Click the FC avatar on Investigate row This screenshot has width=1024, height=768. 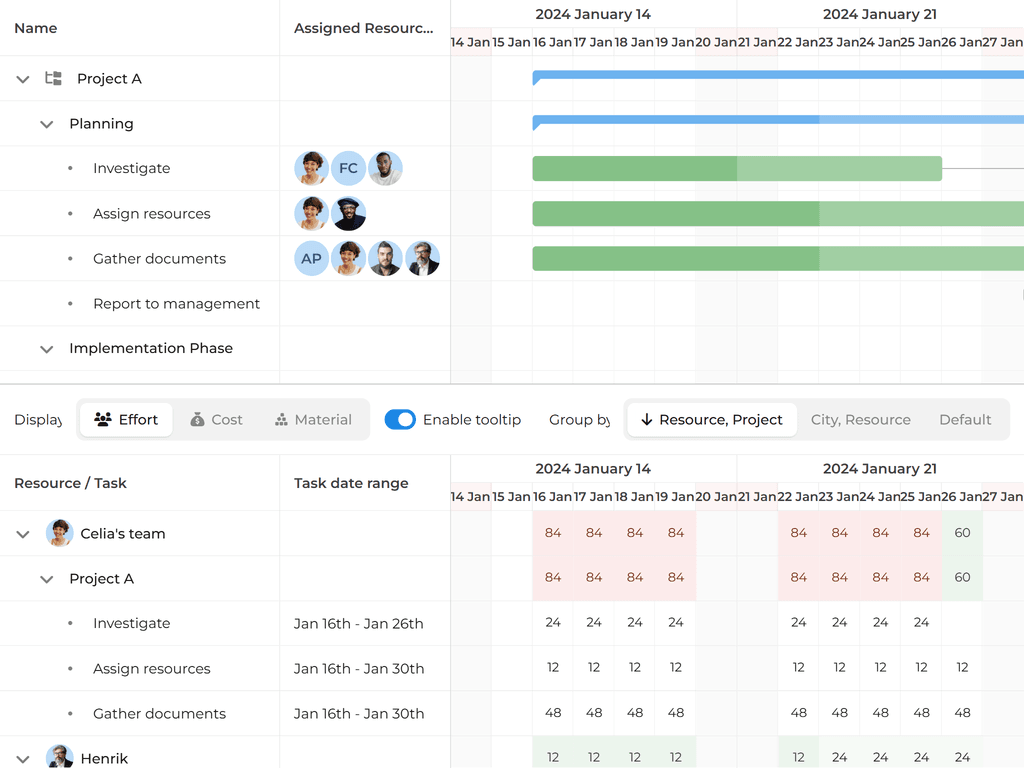[348, 168]
